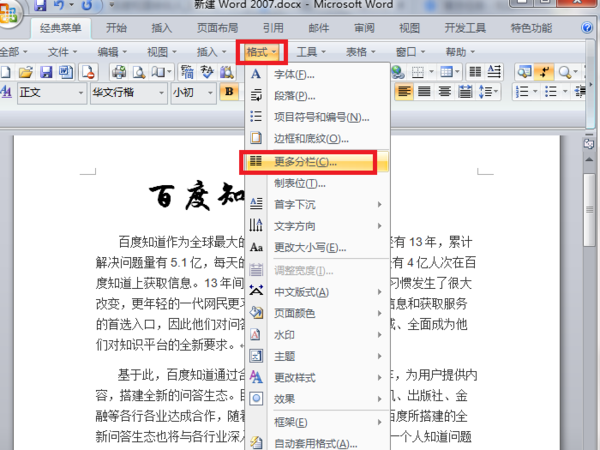600x450 pixels.
Task: Click the Save floppy icon in toolbar
Action: (x=46, y=72)
